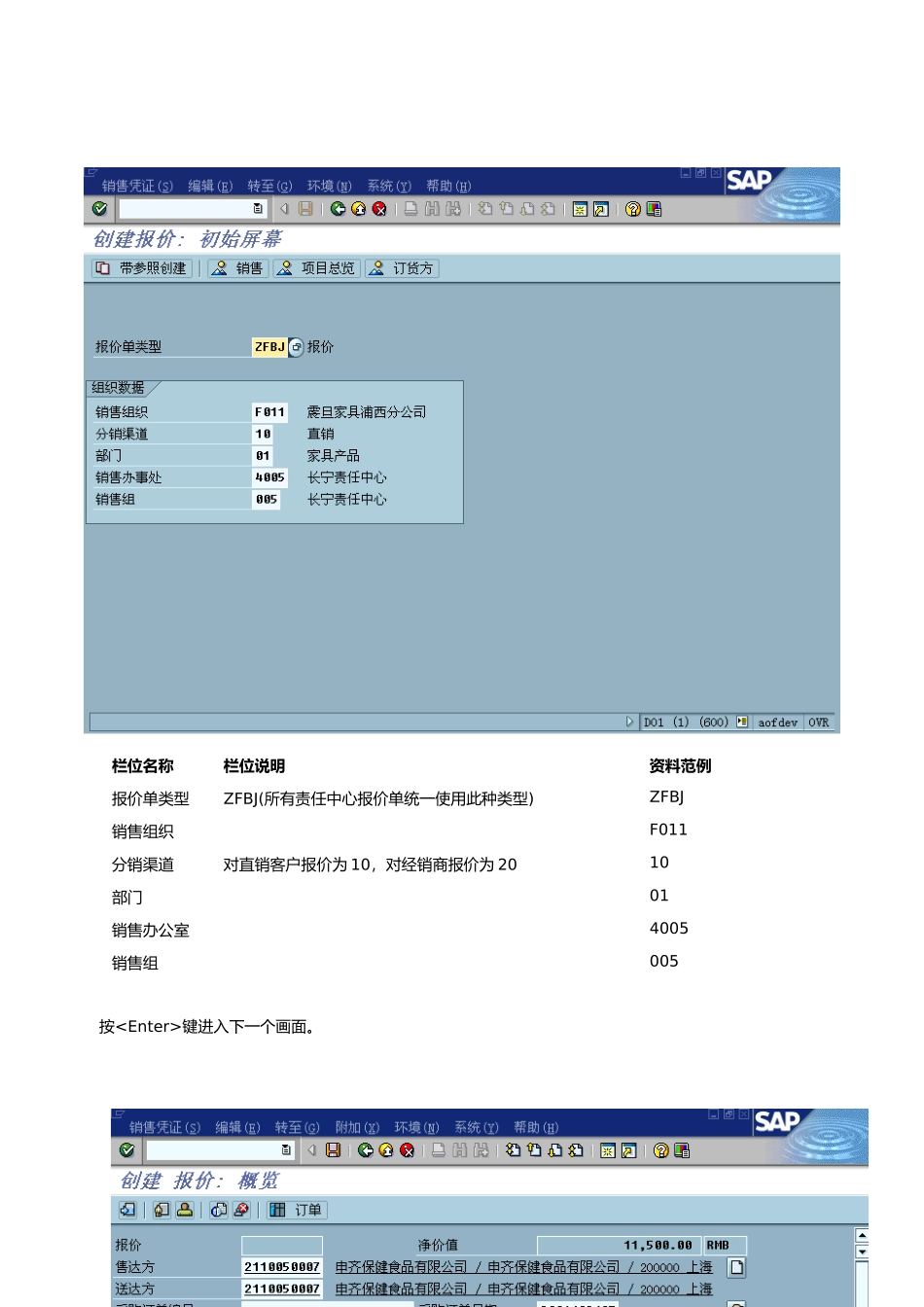Click Last Page icon in initial screen toolbar
Image resolution: width=924 pixels, height=1307 pixels.
[x=549, y=209]
